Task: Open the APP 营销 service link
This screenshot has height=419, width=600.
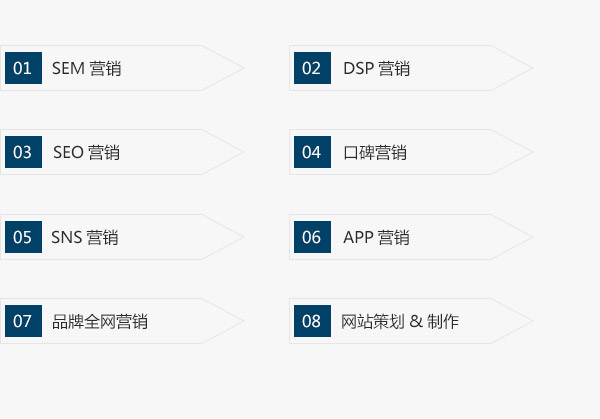Action: pos(377,237)
